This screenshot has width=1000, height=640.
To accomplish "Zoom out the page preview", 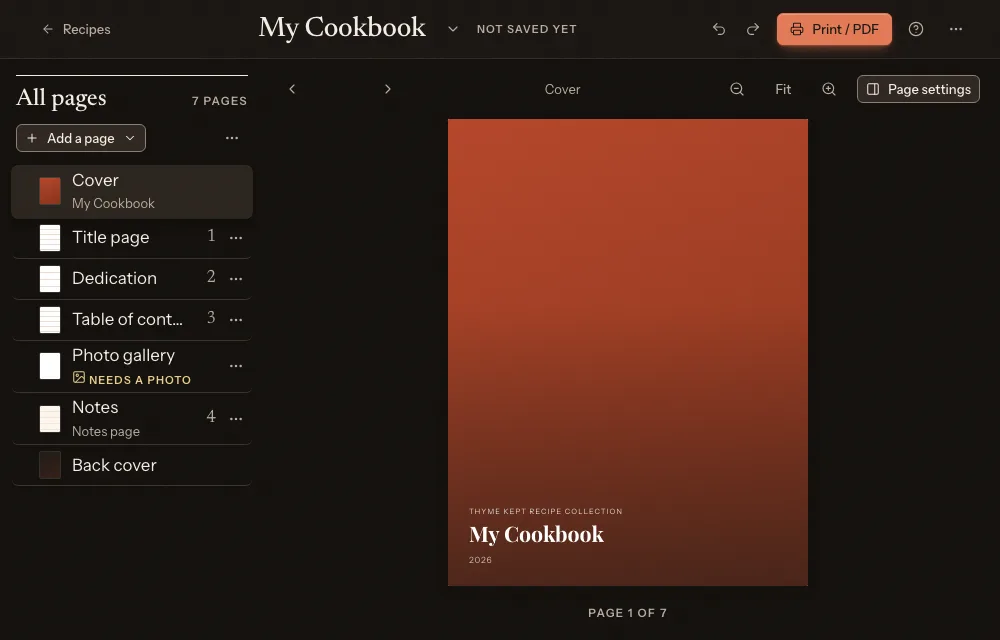I will pyautogui.click(x=737, y=89).
